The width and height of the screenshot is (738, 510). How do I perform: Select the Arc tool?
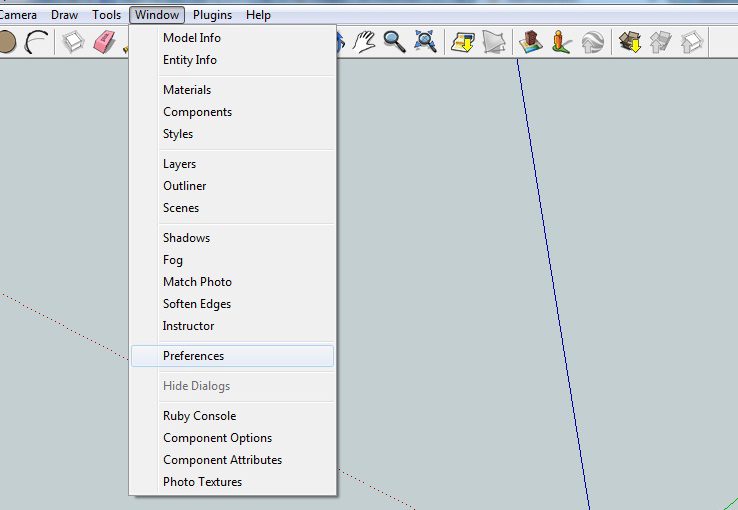(x=37, y=42)
